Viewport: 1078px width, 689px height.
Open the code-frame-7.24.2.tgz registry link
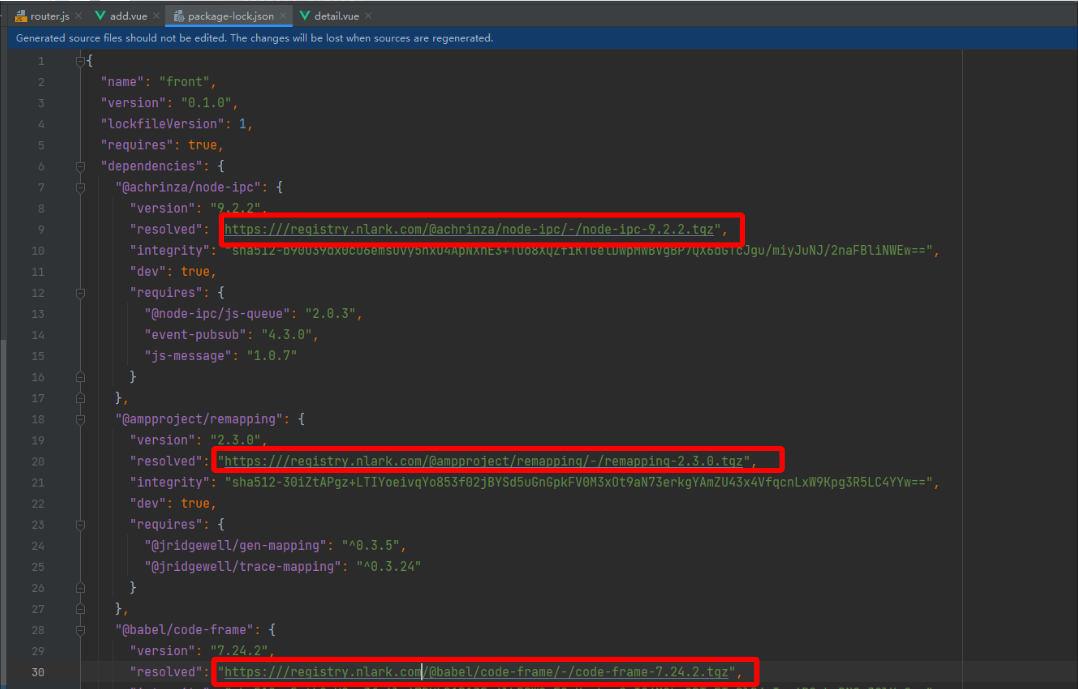(476, 672)
